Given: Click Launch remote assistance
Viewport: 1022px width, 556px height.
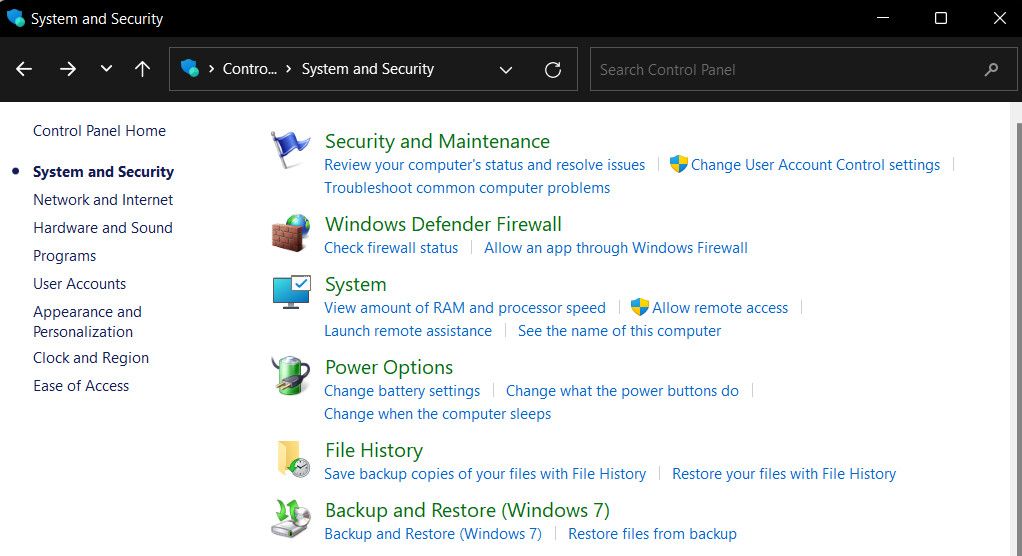Looking at the screenshot, I should [x=408, y=330].
